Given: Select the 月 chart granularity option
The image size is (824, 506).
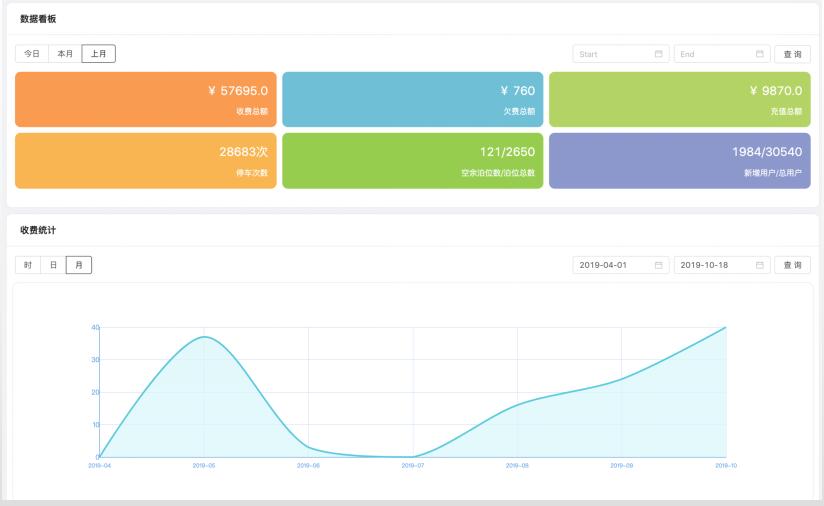Looking at the screenshot, I should (x=79, y=265).
